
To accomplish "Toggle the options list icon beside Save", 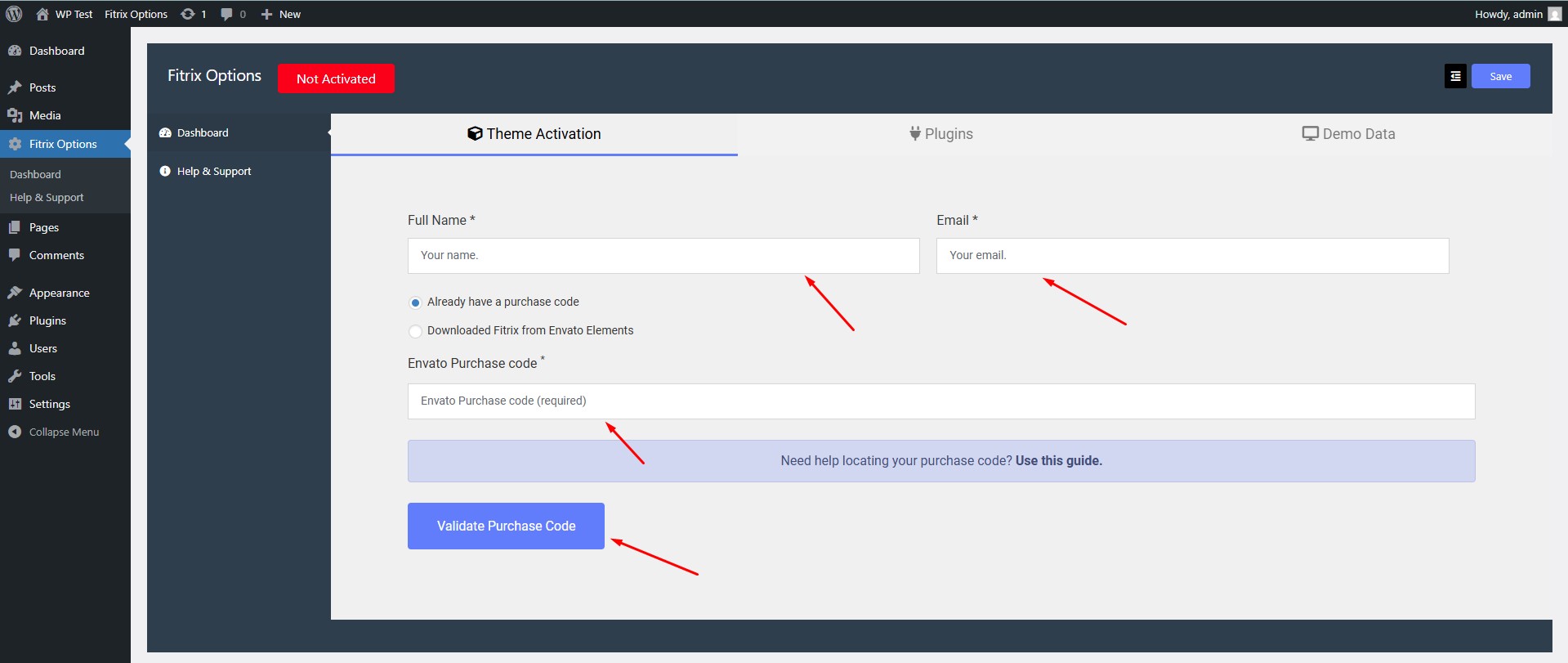I will pyautogui.click(x=1454, y=76).
